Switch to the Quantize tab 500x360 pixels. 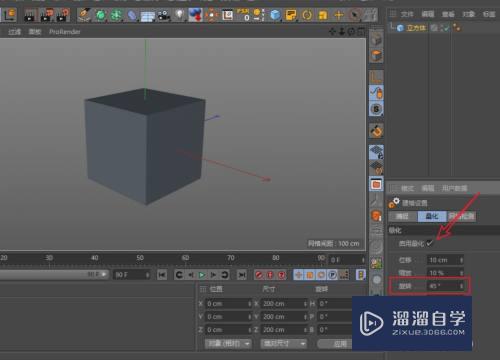[432, 216]
